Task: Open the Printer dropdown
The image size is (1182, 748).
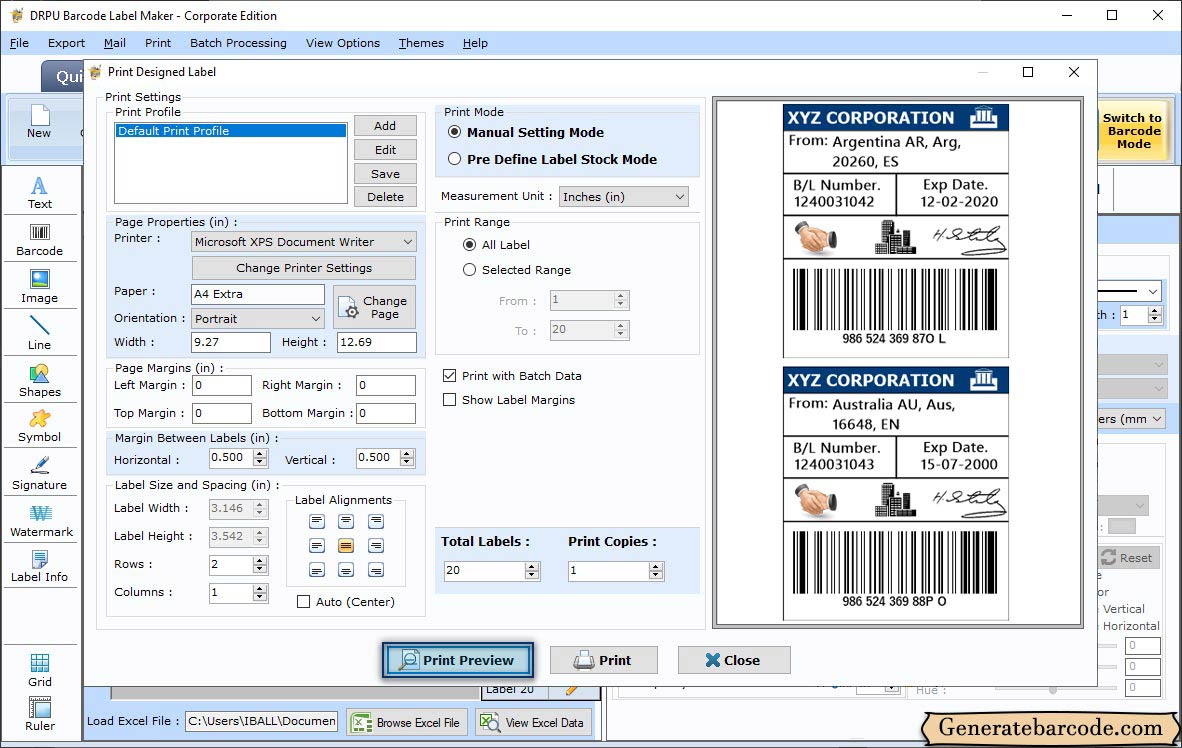Action: tap(304, 242)
